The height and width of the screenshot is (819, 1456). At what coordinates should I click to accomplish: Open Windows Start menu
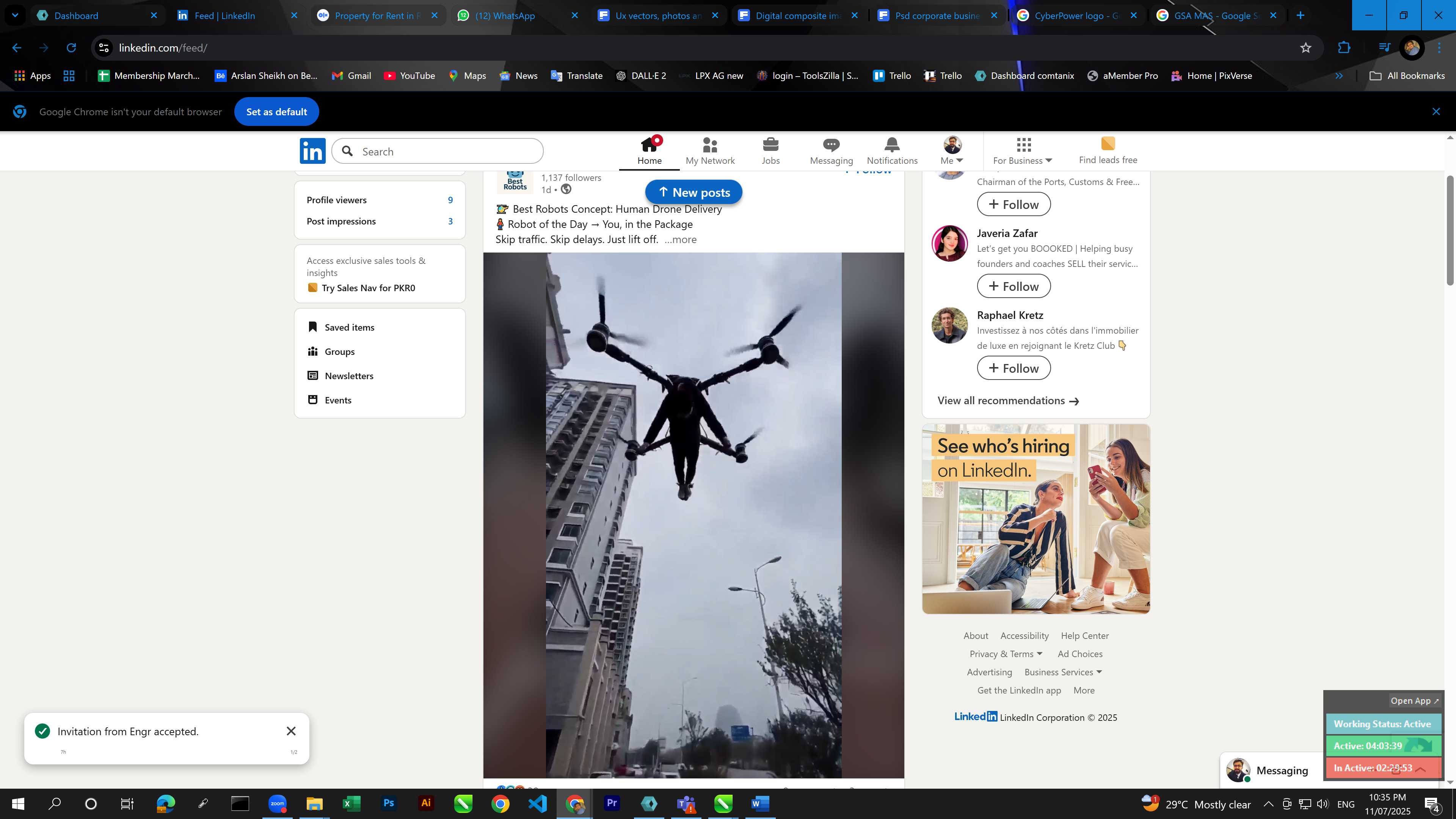point(17,804)
